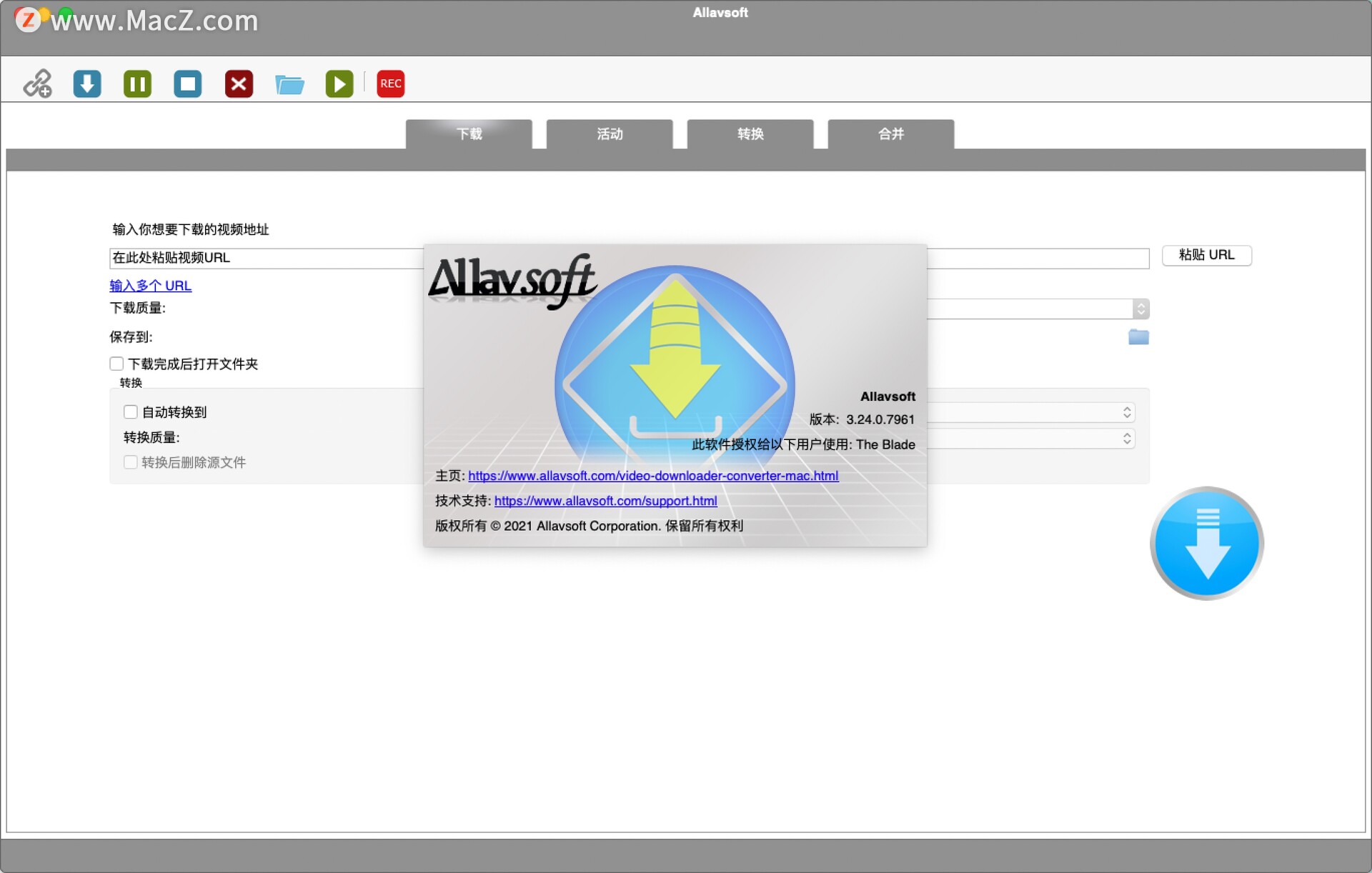Click the 粘贴 URL button
Screen dimensions: 1372x873
1206,255
